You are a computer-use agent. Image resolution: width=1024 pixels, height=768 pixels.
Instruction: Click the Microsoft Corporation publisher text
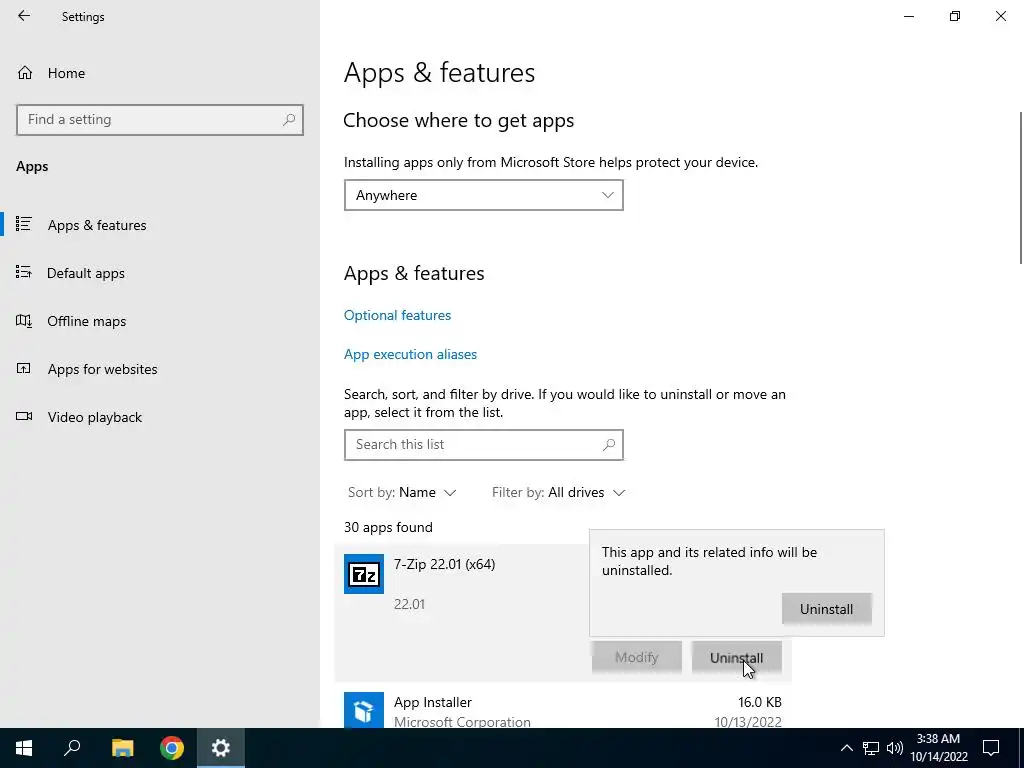coord(462,722)
